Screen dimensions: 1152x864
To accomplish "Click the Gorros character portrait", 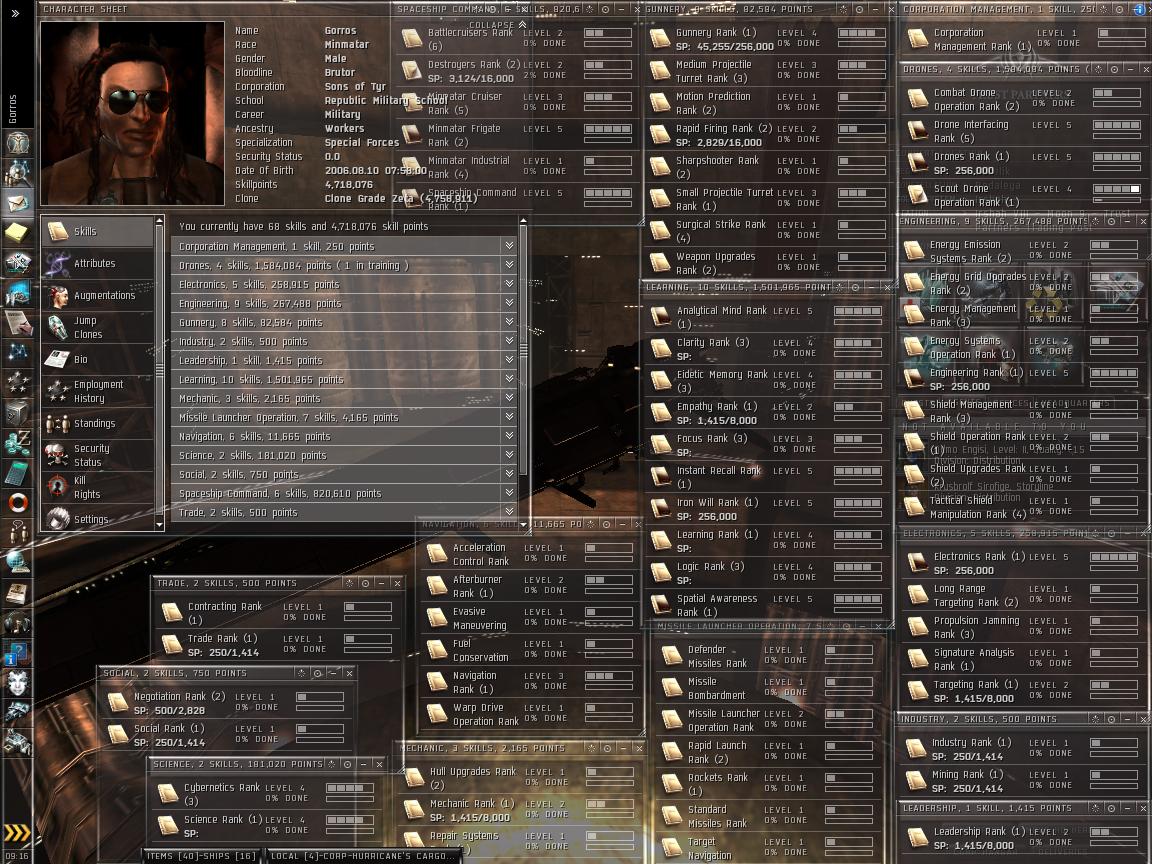I will (132, 113).
